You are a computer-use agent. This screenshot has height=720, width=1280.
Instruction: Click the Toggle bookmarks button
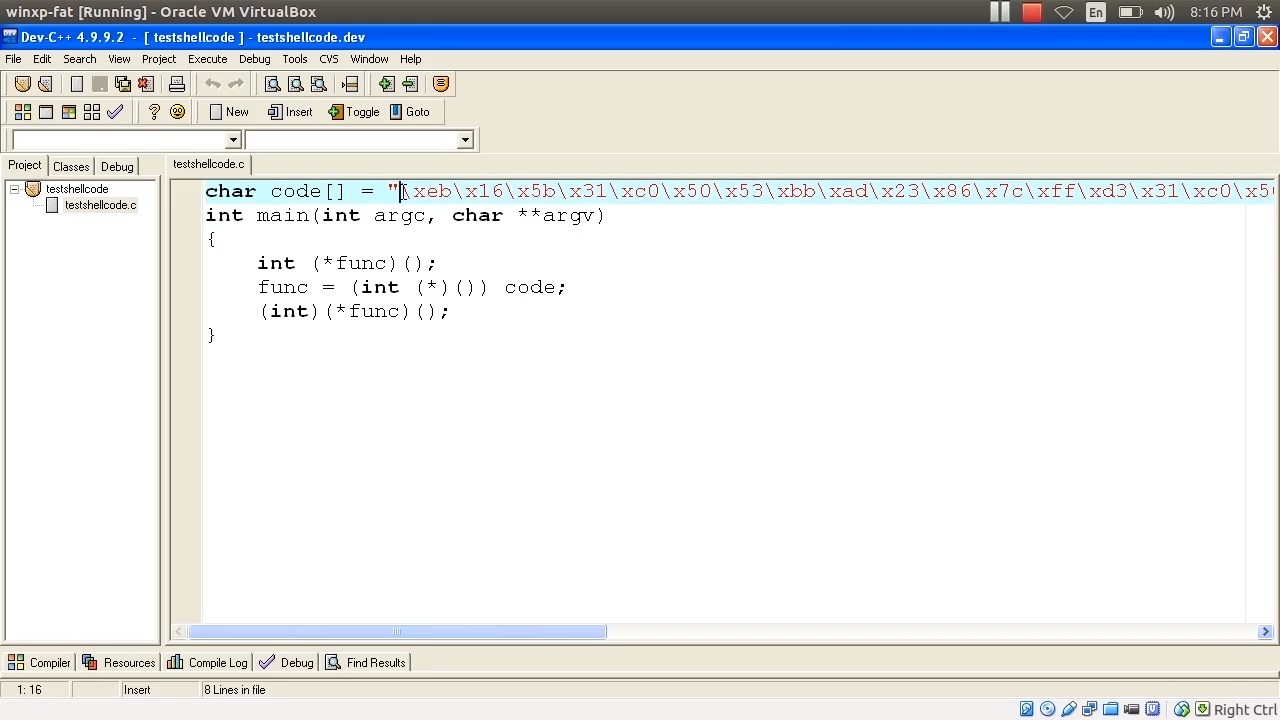354,112
